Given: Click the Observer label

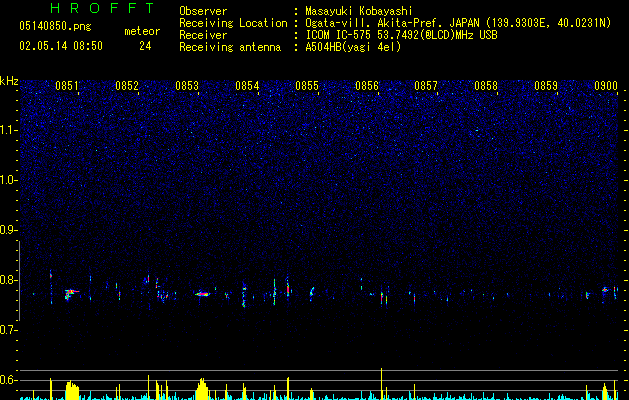Looking at the screenshot, I should click(203, 11).
